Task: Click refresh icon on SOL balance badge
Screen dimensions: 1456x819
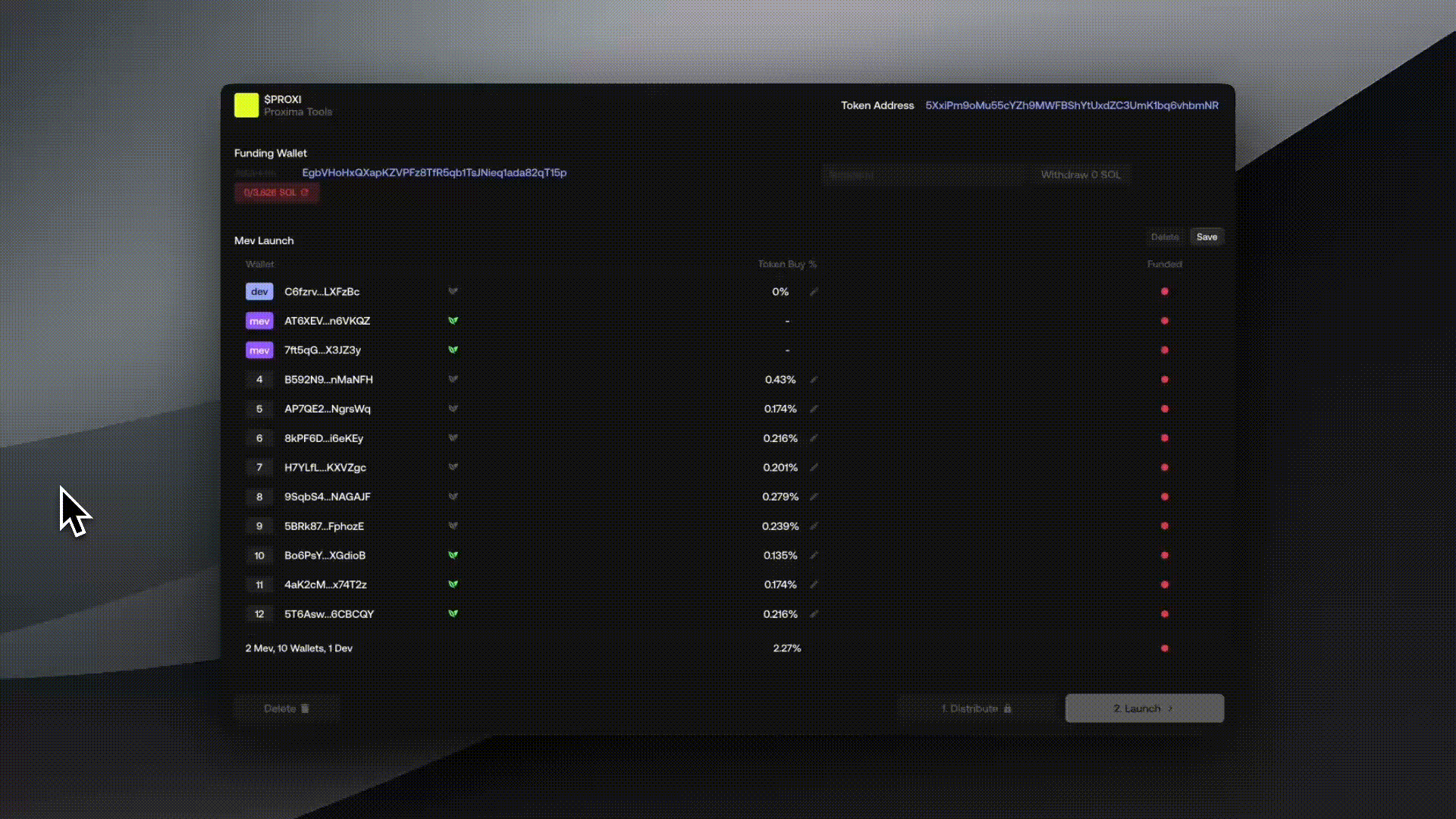Action: pos(305,193)
